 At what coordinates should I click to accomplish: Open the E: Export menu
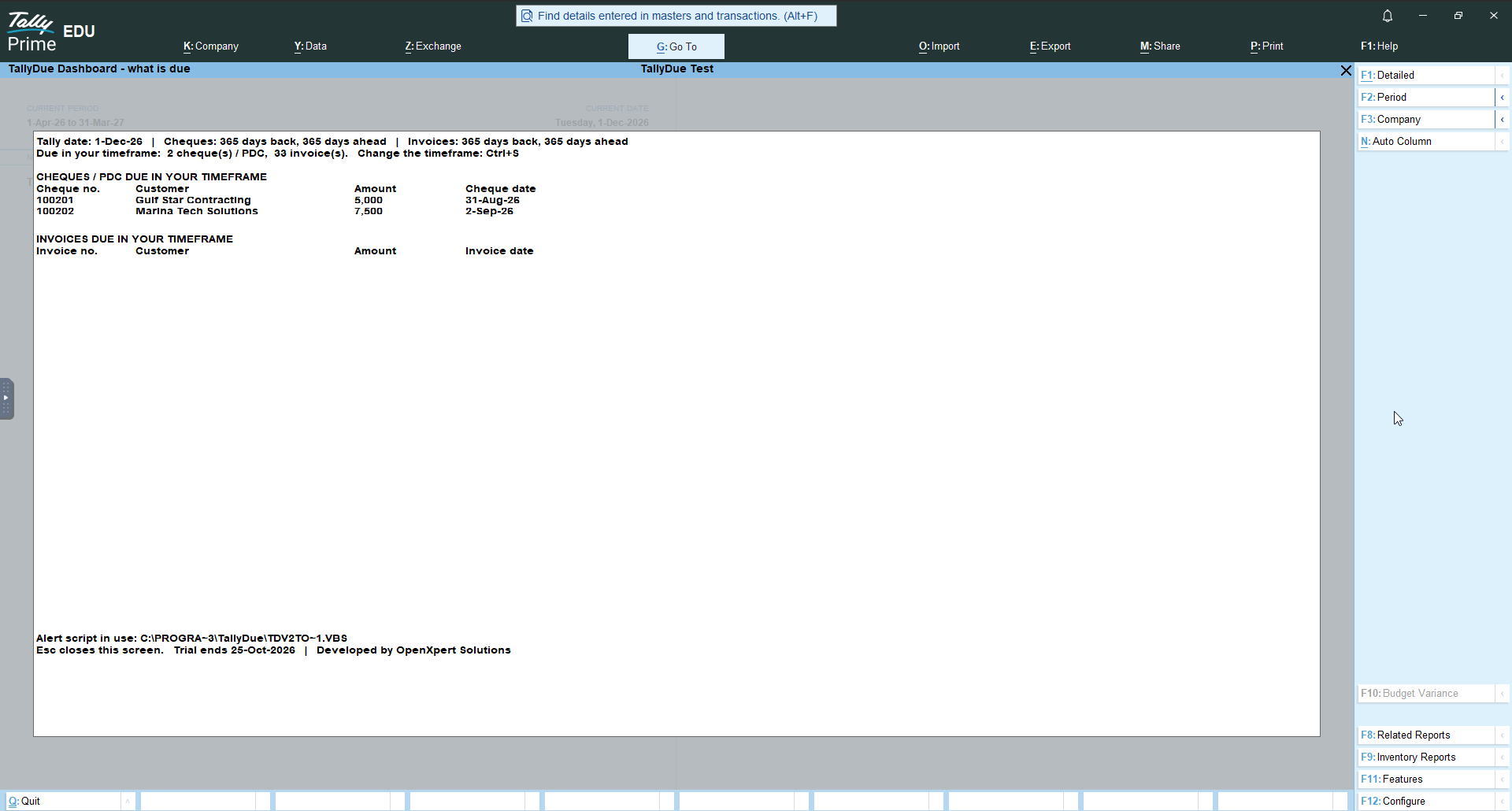[x=1050, y=46]
